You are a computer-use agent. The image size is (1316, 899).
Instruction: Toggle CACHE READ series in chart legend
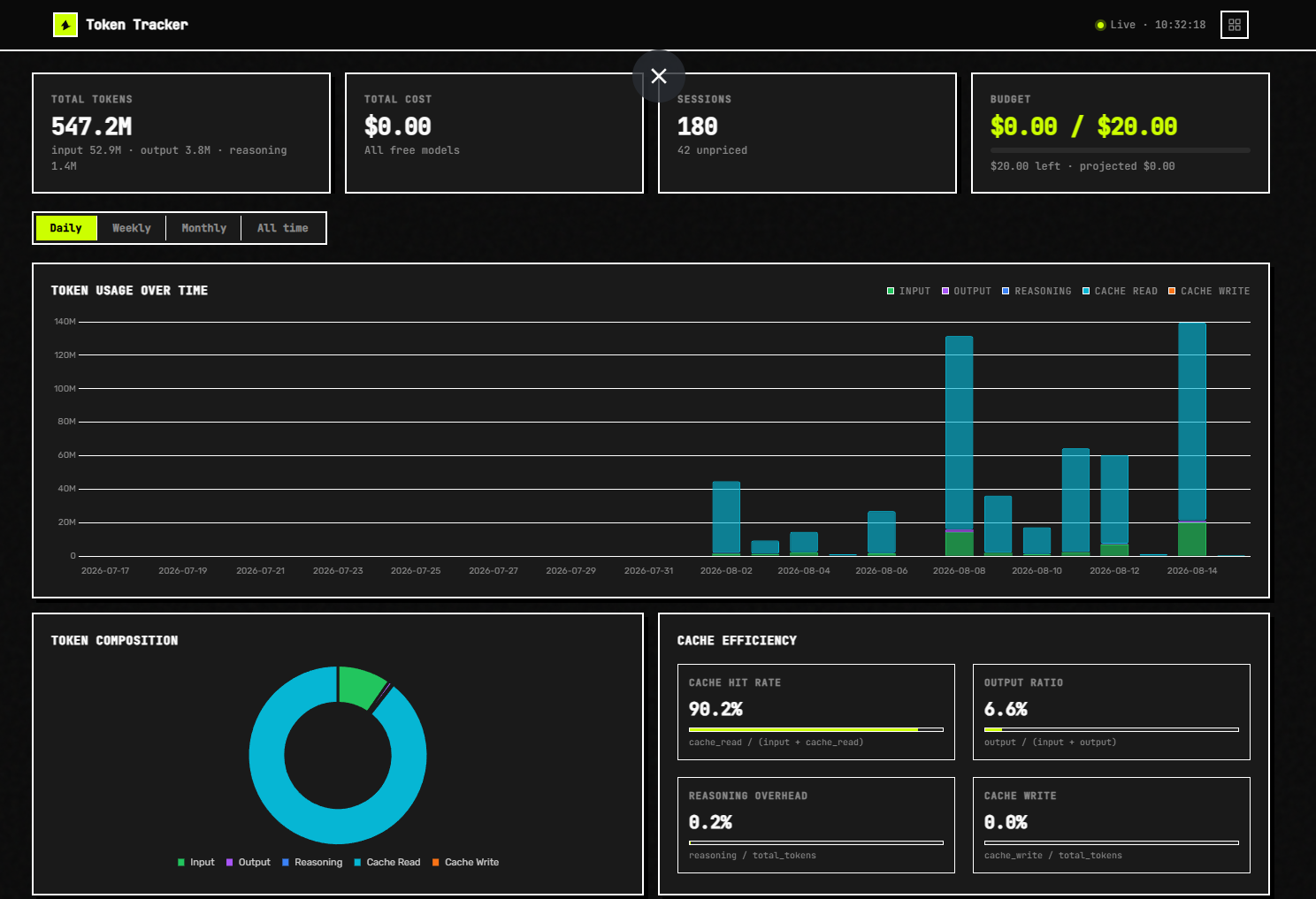[x=1120, y=291]
